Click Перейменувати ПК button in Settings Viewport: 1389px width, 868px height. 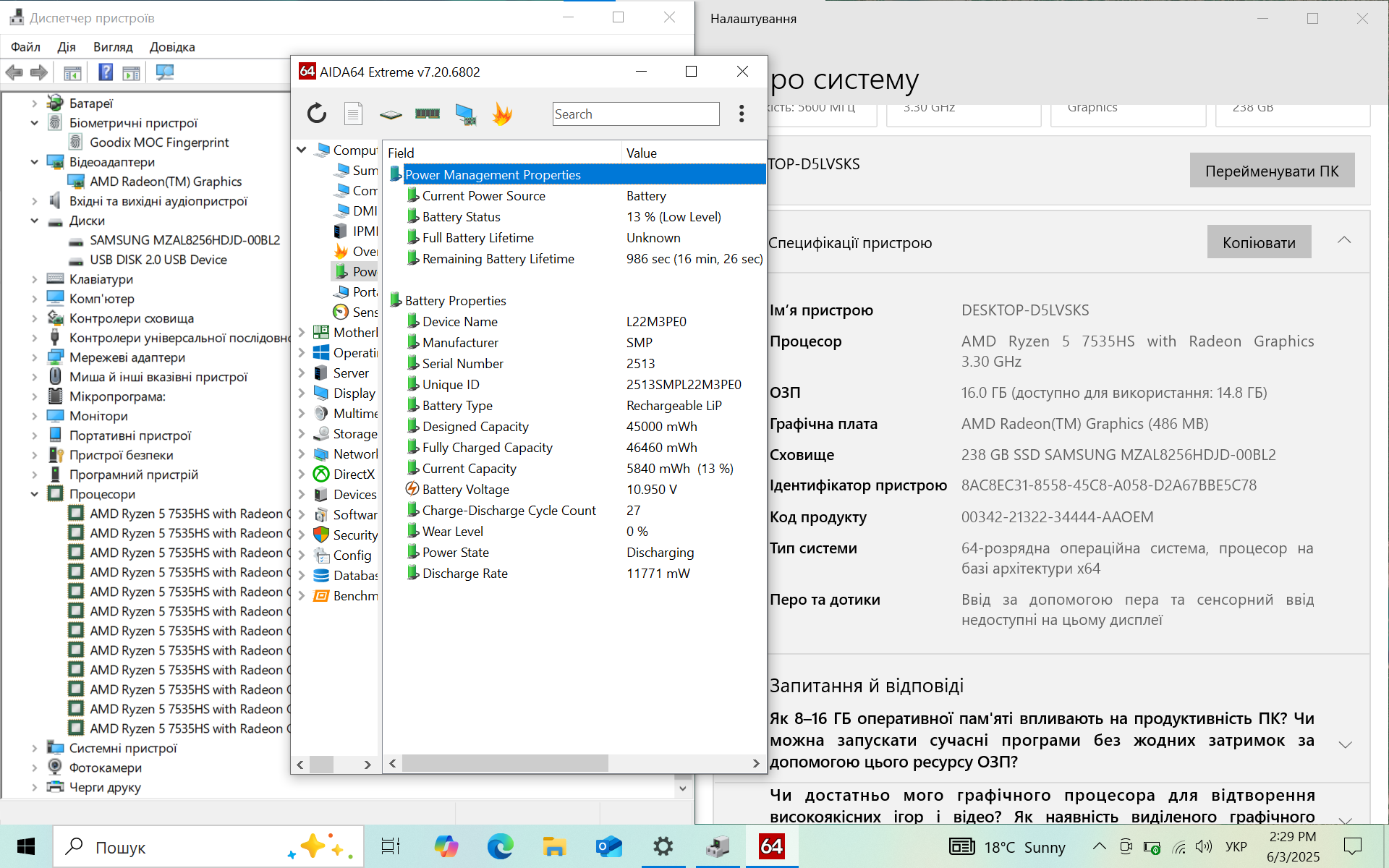[x=1272, y=171]
